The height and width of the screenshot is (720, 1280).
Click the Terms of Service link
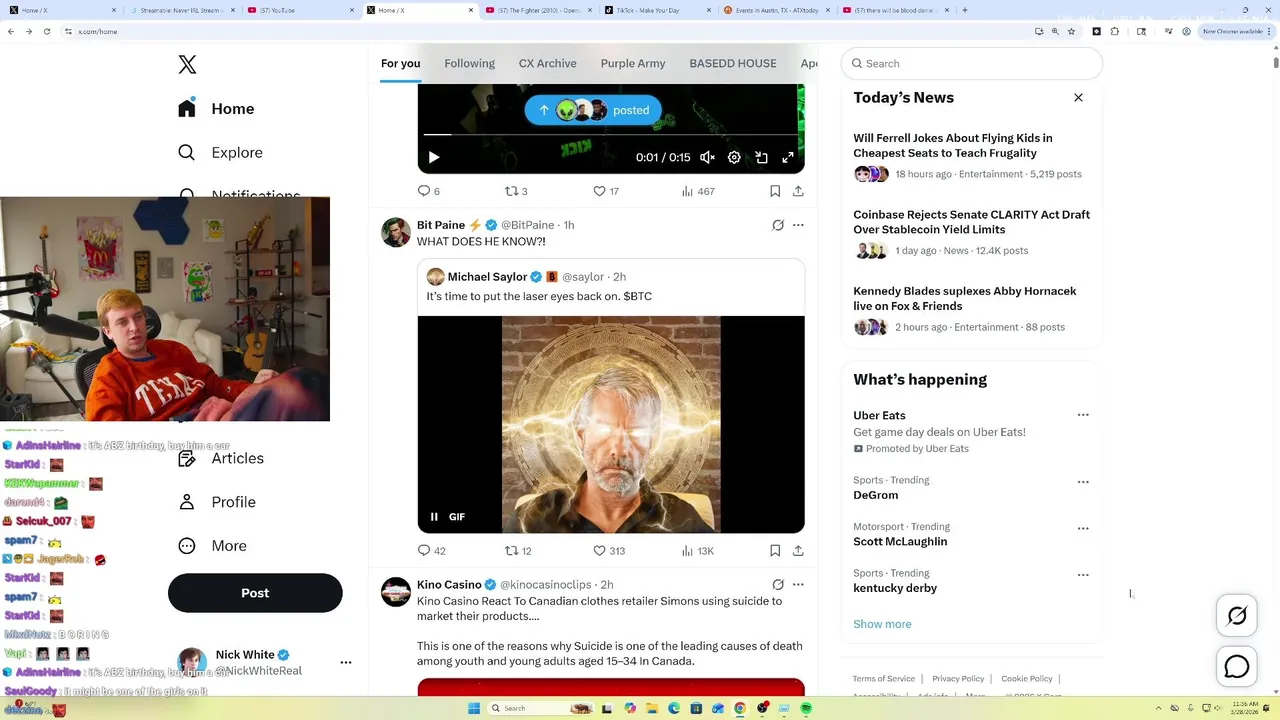[884, 679]
